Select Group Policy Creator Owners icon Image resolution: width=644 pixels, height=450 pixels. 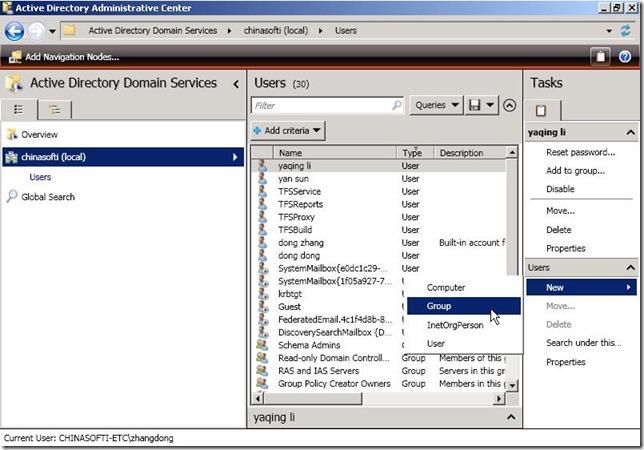coord(262,383)
